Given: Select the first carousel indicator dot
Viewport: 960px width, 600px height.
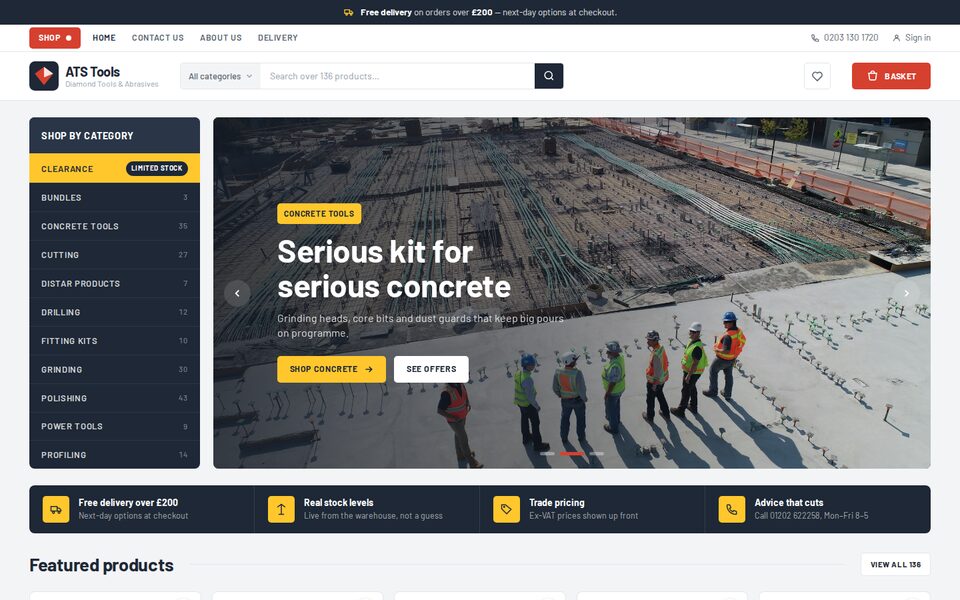Looking at the screenshot, I should coord(547,454).
